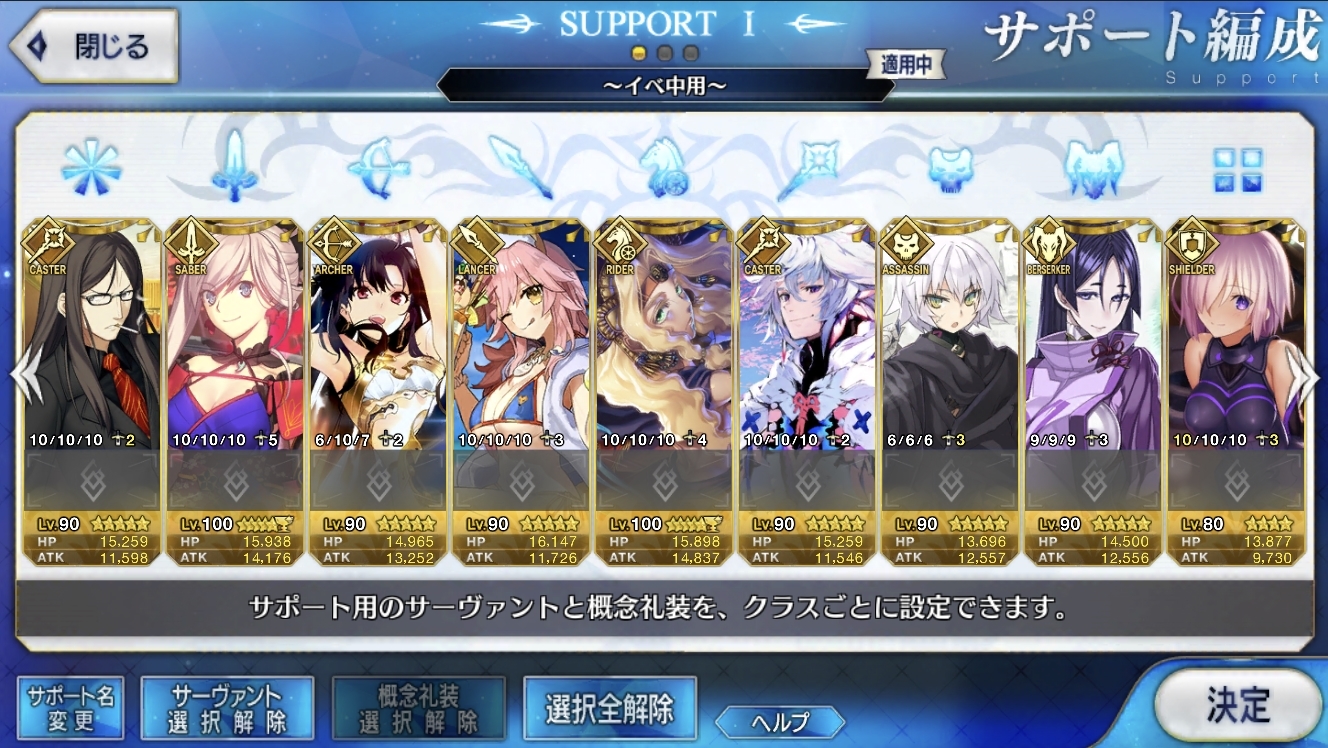
Task: Open the ヘルプ help button
Action: [x=780, y=721]
